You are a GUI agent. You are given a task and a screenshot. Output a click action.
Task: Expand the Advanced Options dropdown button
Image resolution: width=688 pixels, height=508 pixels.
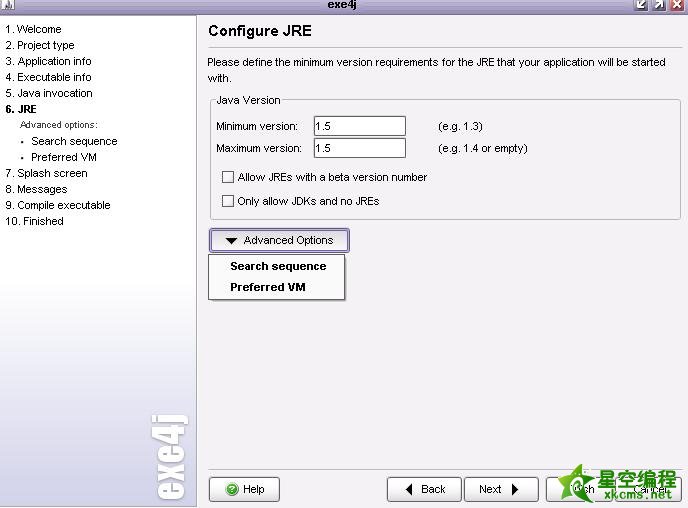[x=280, y=240]
